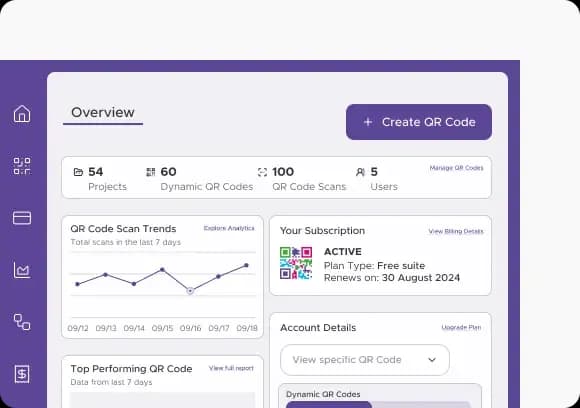Click the 'Your Subscription' heading
This screenshot has height=408, width=580.
click(322, 231)
